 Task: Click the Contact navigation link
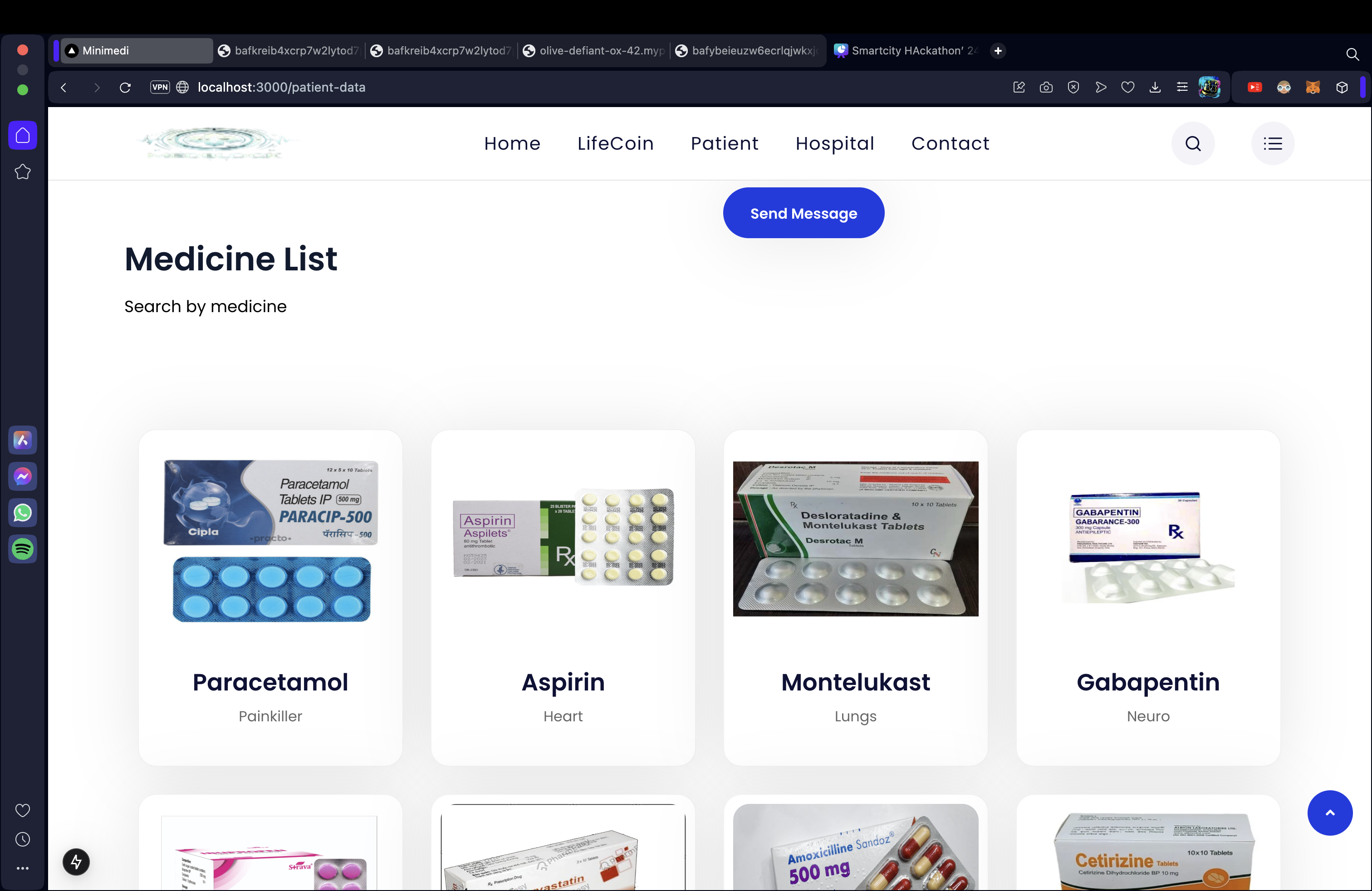click(950, 143)
